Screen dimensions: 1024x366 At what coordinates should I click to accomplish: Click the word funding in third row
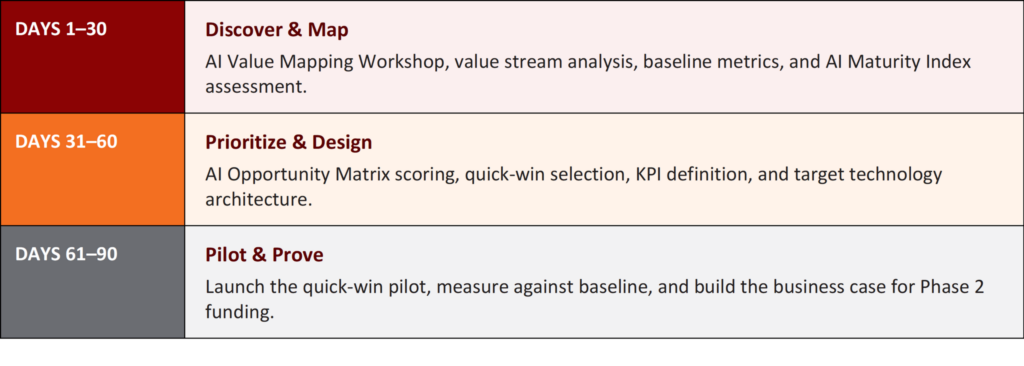(x=238, y=312)
